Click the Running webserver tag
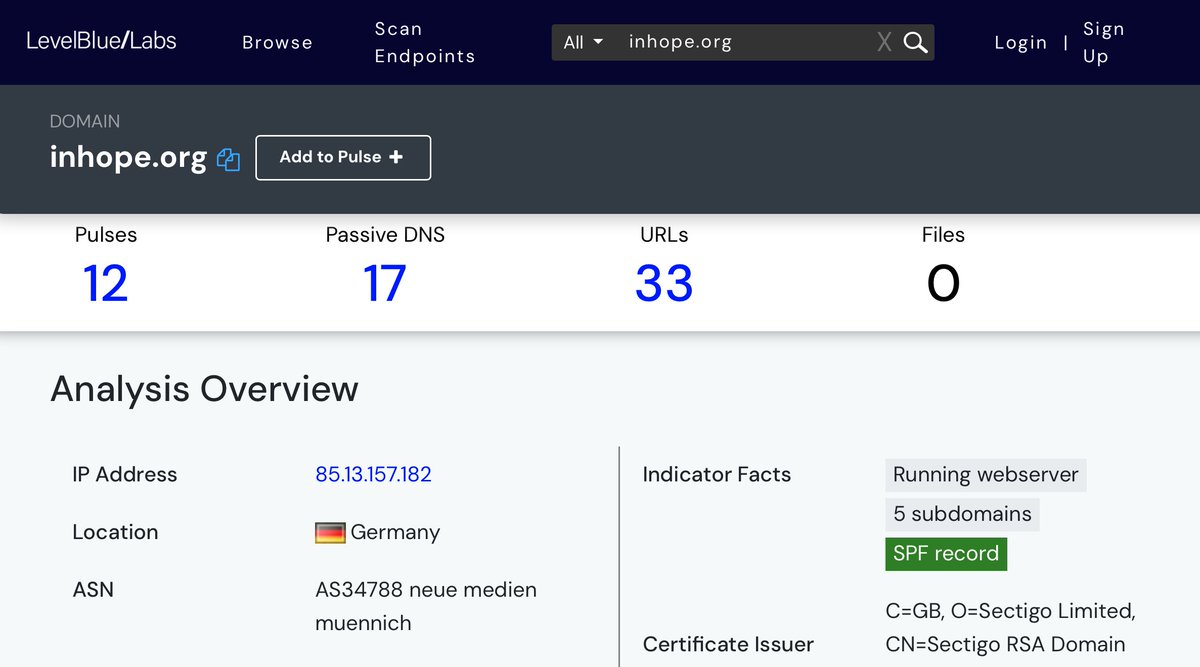 click(x=985, y=474)
